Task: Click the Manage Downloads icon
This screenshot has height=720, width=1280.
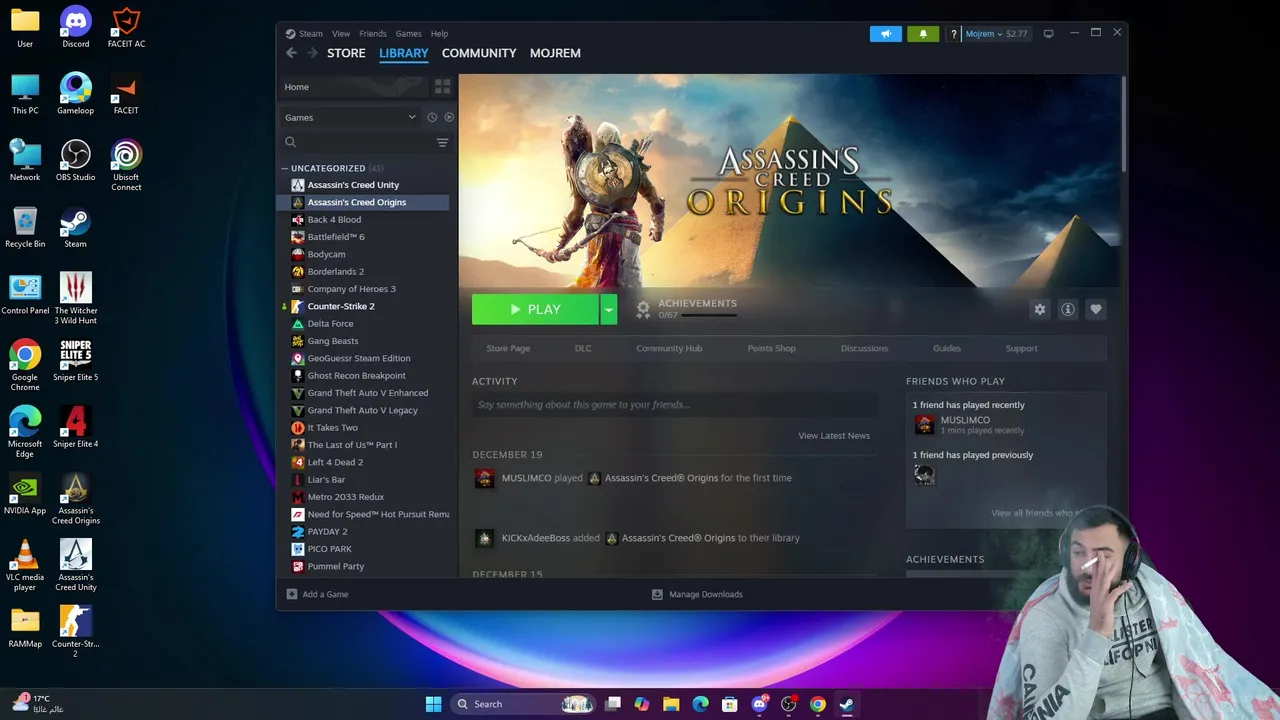Action: (657, 594)
